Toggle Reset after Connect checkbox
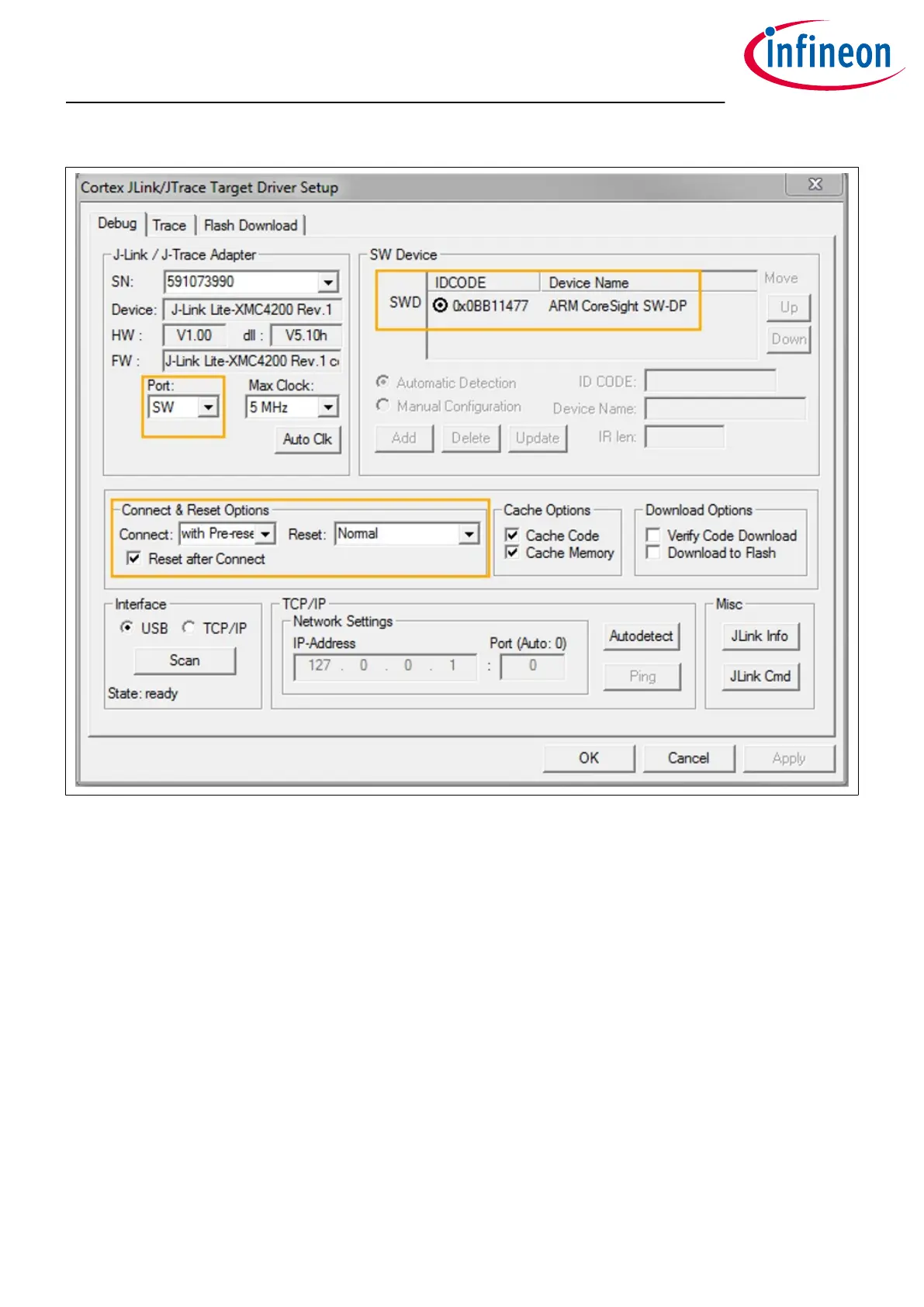The width and height of the screenshot is (924, 1307). point(133,558)
